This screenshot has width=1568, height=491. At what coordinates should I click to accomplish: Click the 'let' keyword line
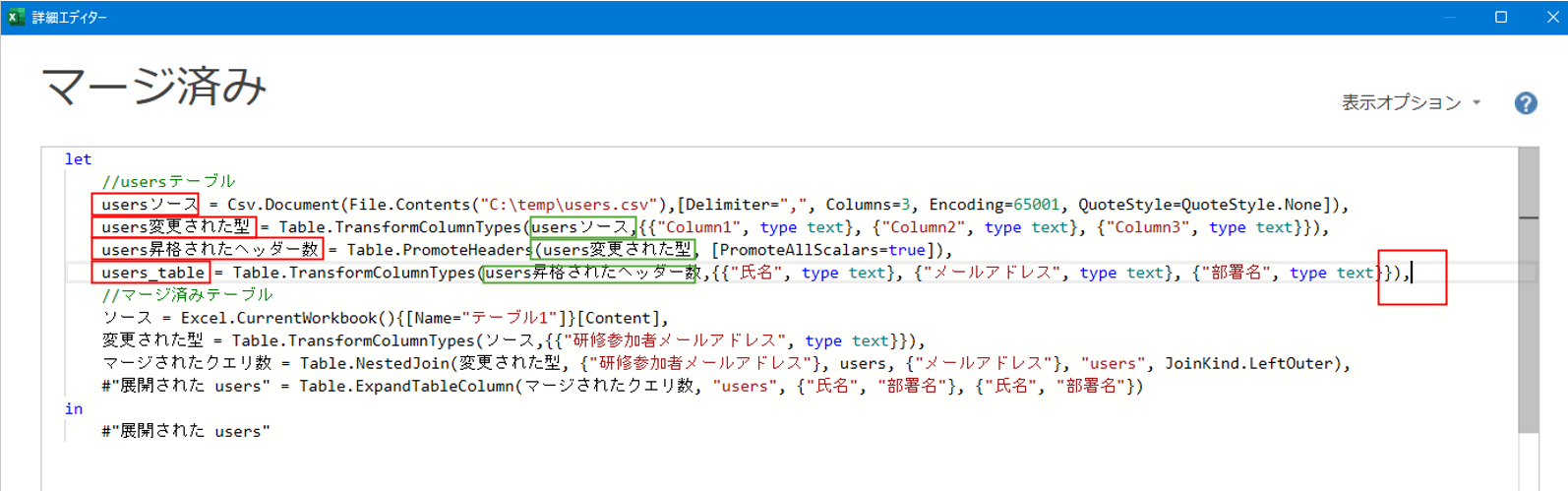coord(78,159)
